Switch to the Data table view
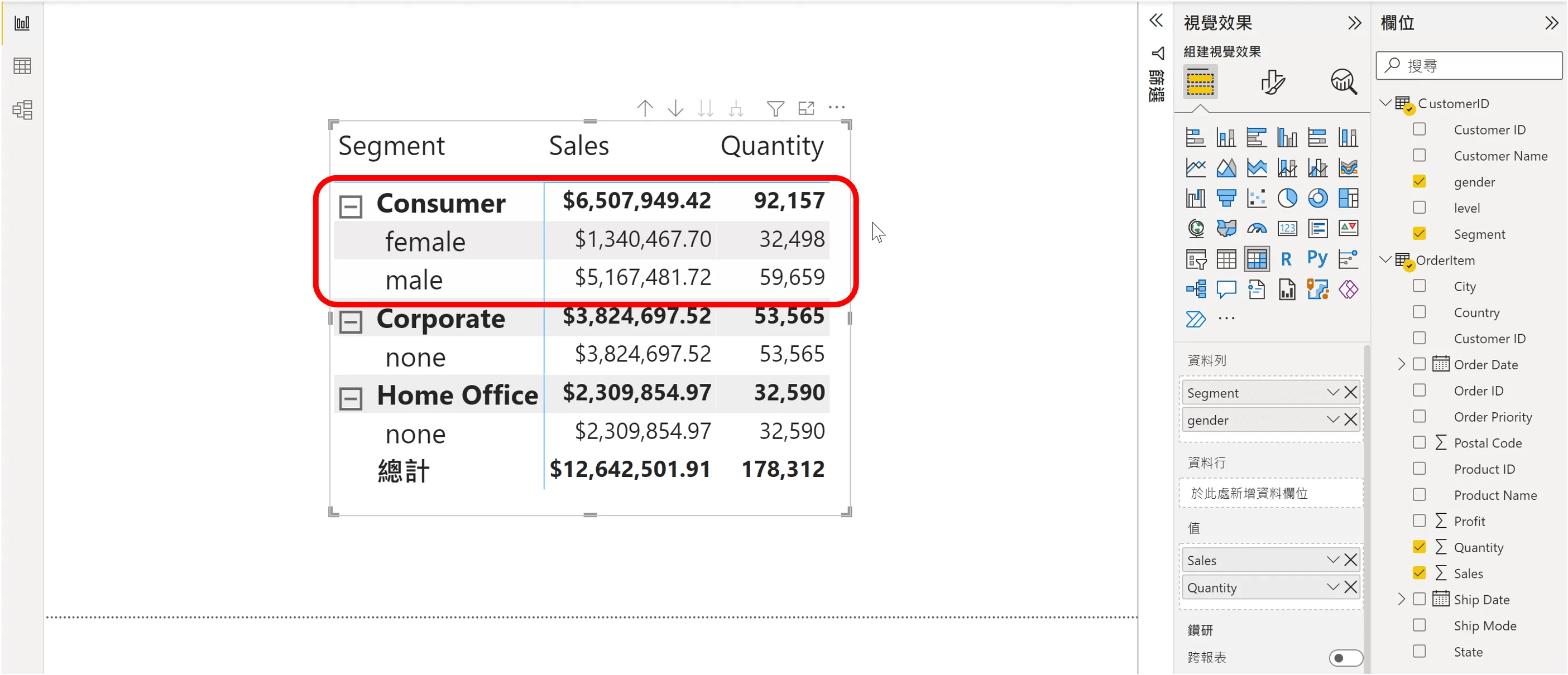Image resolution: width=1568 pixels, height=675 pixels. [22, 66]
